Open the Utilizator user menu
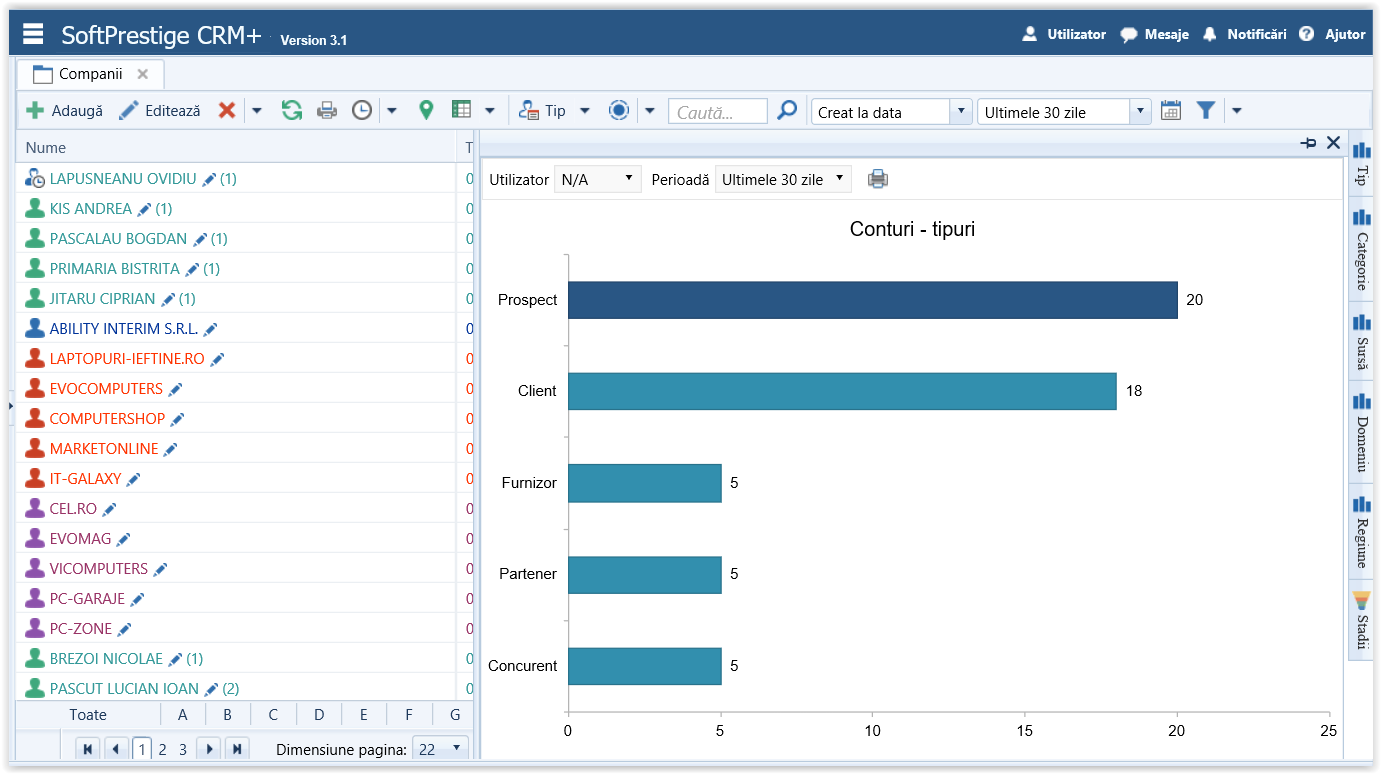1381x774 pixels. 1064,34
